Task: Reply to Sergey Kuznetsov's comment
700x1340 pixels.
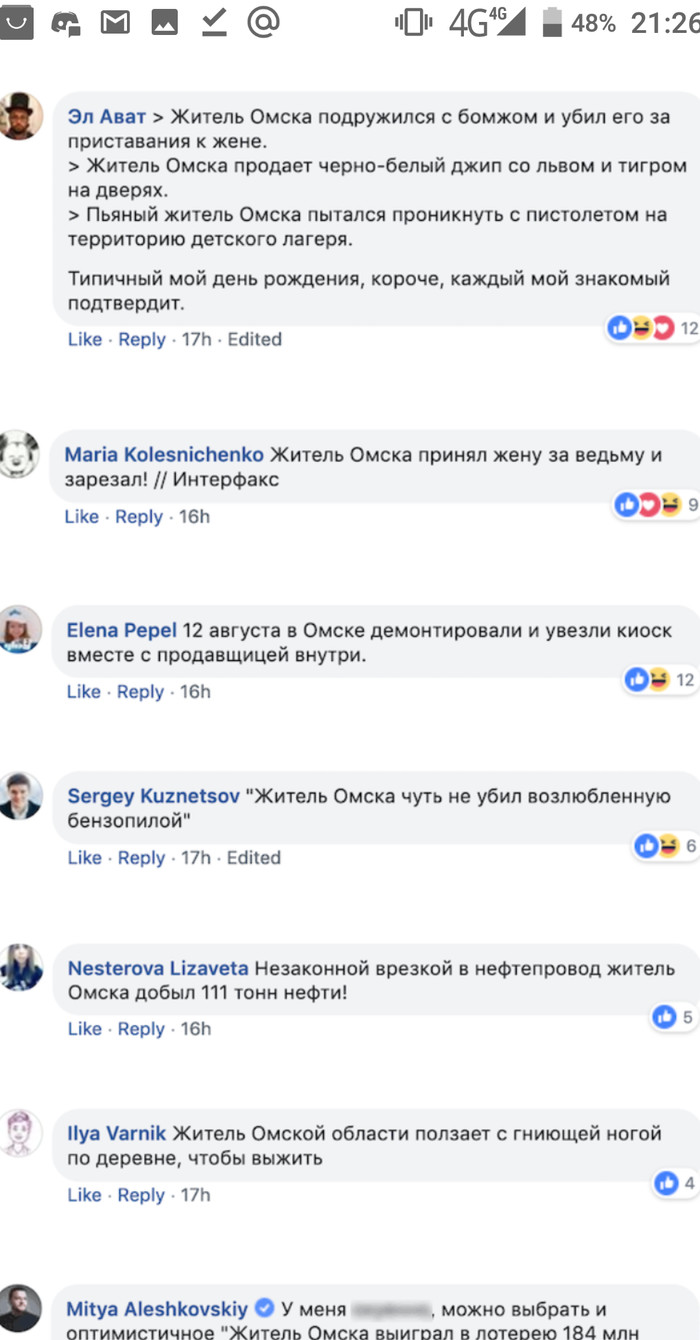Action: click(x=141, y=858)
